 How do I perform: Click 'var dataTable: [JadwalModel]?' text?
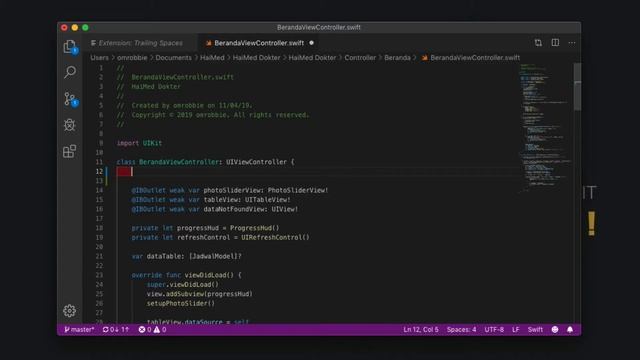pos(187,256)
